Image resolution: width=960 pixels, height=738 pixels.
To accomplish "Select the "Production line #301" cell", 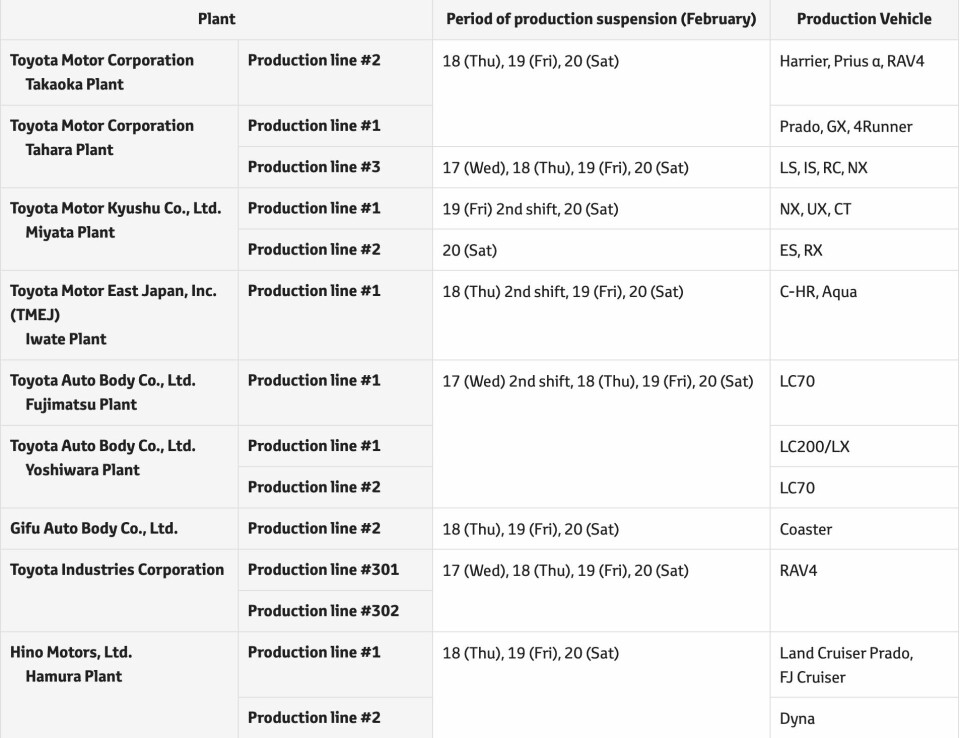I will point(323,570).
